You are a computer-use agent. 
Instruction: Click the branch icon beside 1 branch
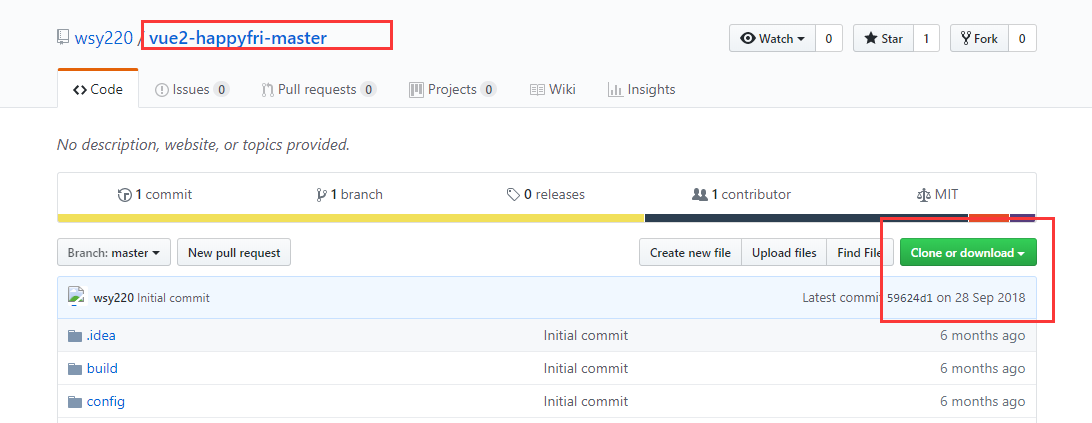pyautogui.click(x=321, y=195)
